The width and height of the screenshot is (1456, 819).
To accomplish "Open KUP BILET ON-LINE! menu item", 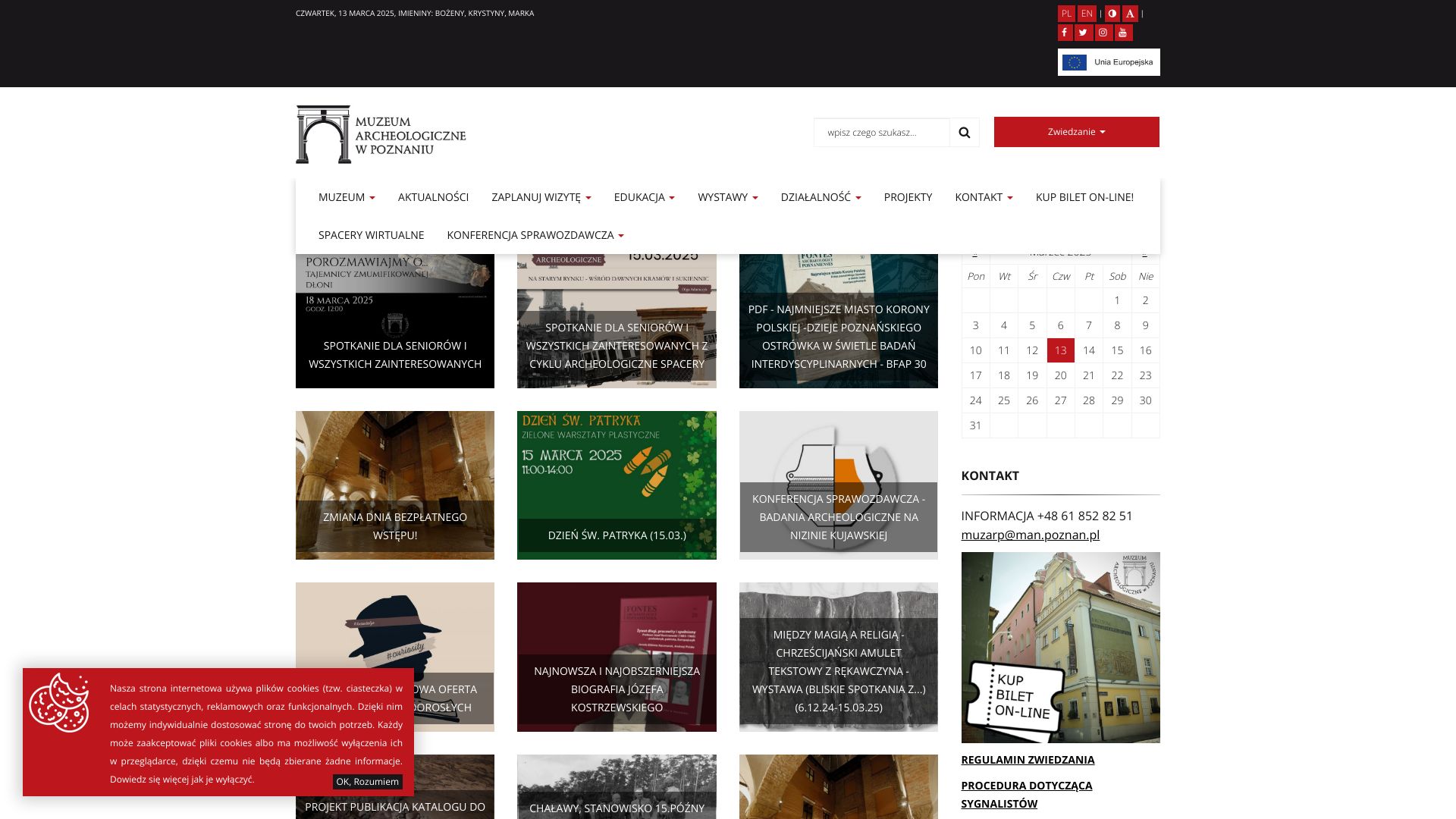I will coord(1084,197).
